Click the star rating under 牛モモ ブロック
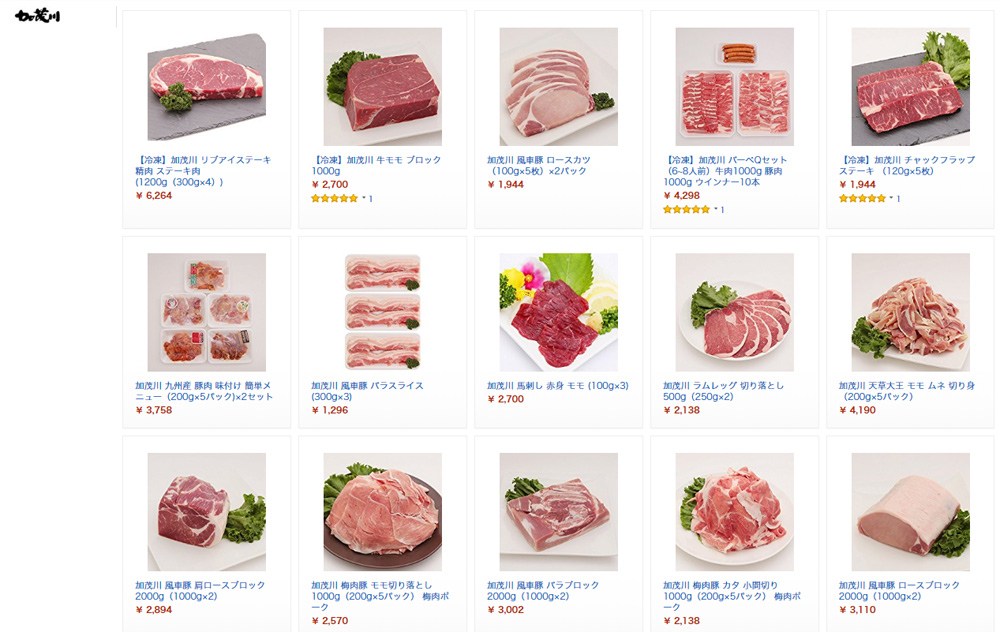The height and width of the screenshot is (632, 1000). [335, 198]
